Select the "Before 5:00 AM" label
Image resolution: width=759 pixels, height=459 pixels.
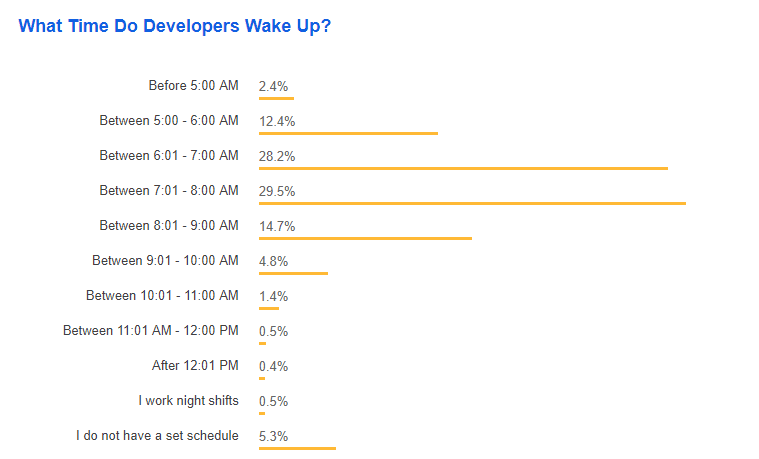point(193,86)
